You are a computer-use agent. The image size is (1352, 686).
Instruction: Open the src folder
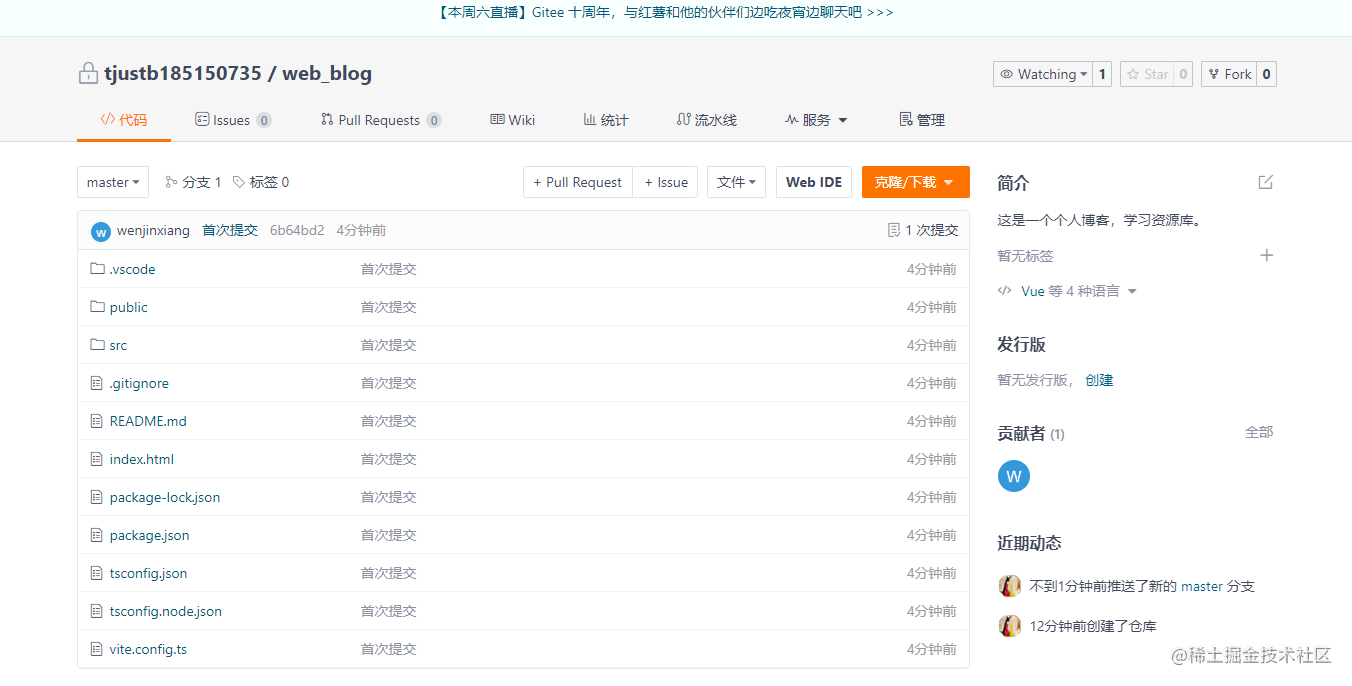(x=116, y=344)
